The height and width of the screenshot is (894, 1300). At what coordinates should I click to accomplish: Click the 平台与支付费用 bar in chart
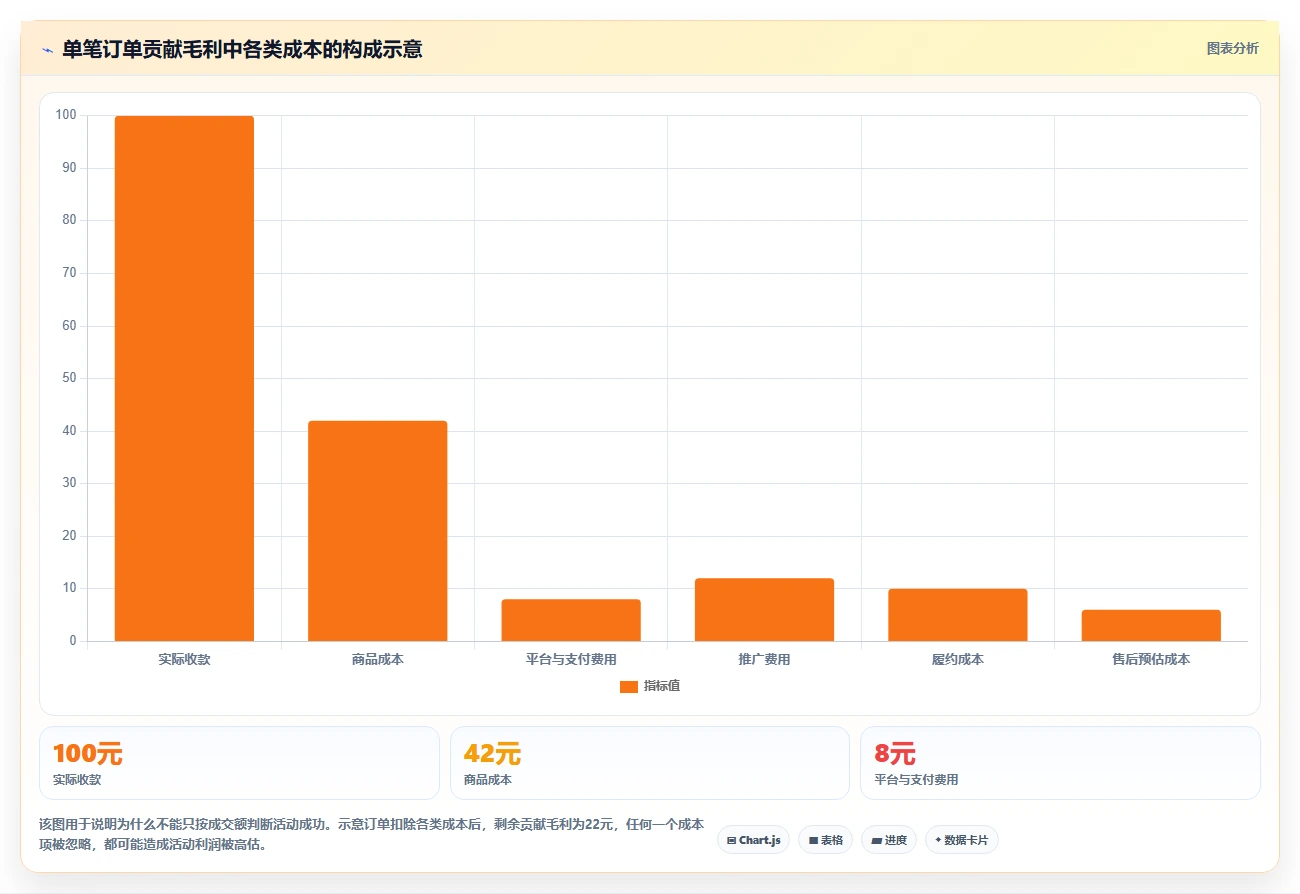pos(571,620)
